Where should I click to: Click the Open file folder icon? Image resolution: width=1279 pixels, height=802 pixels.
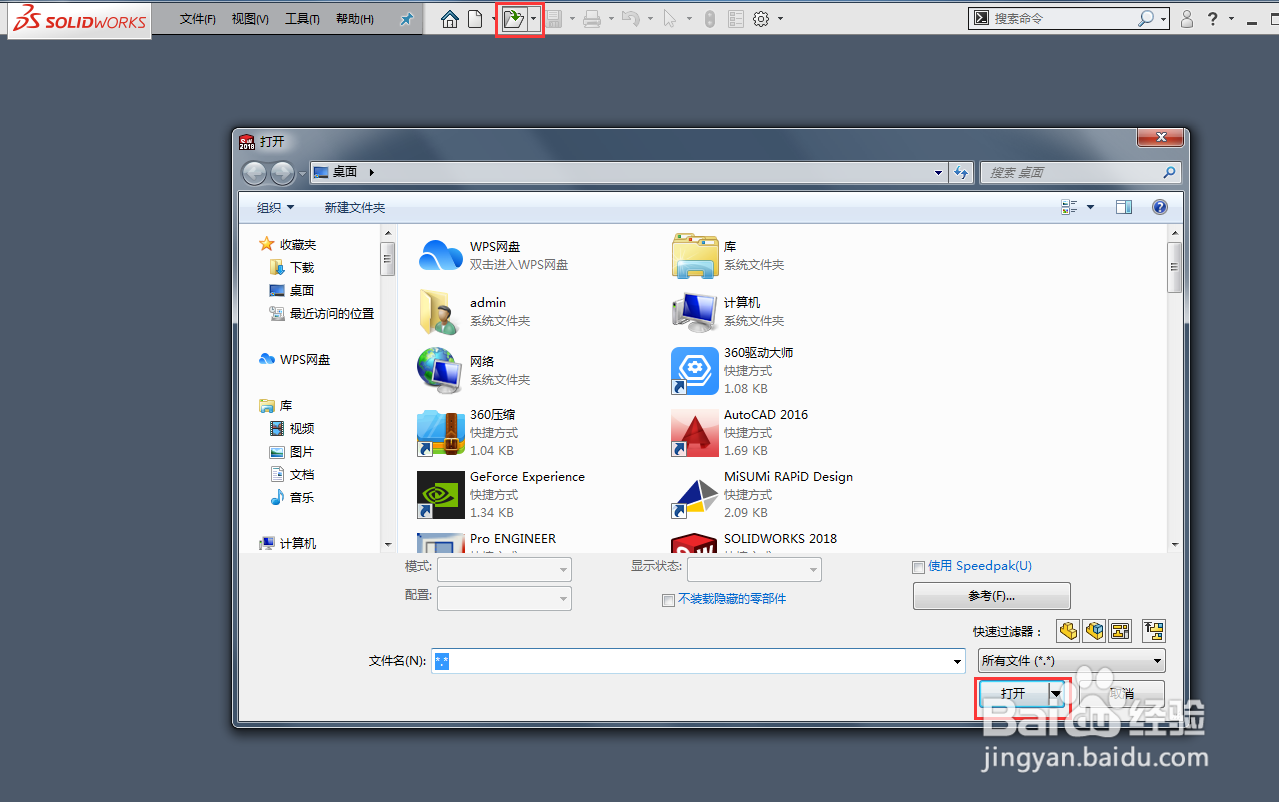point(514,19)
